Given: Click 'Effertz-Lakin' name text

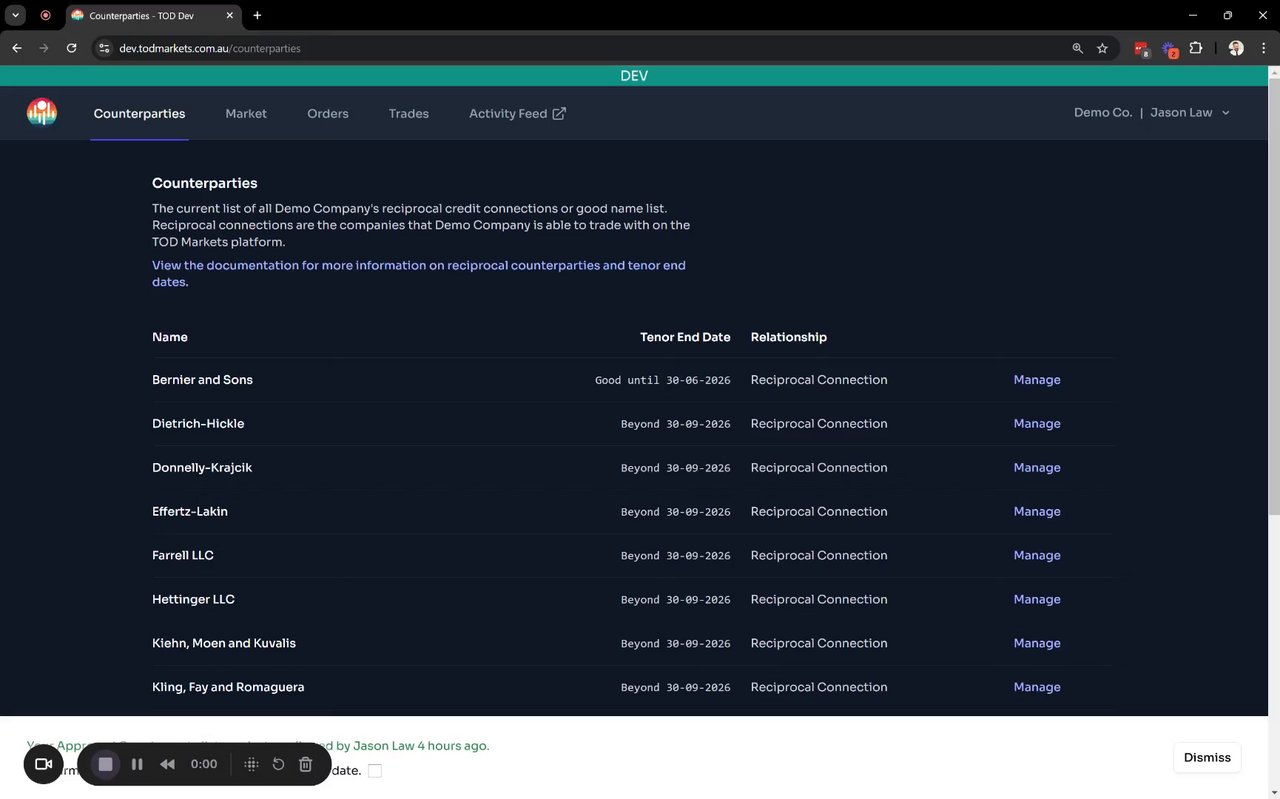Looking at the screenshot, I should pos(190,512).
